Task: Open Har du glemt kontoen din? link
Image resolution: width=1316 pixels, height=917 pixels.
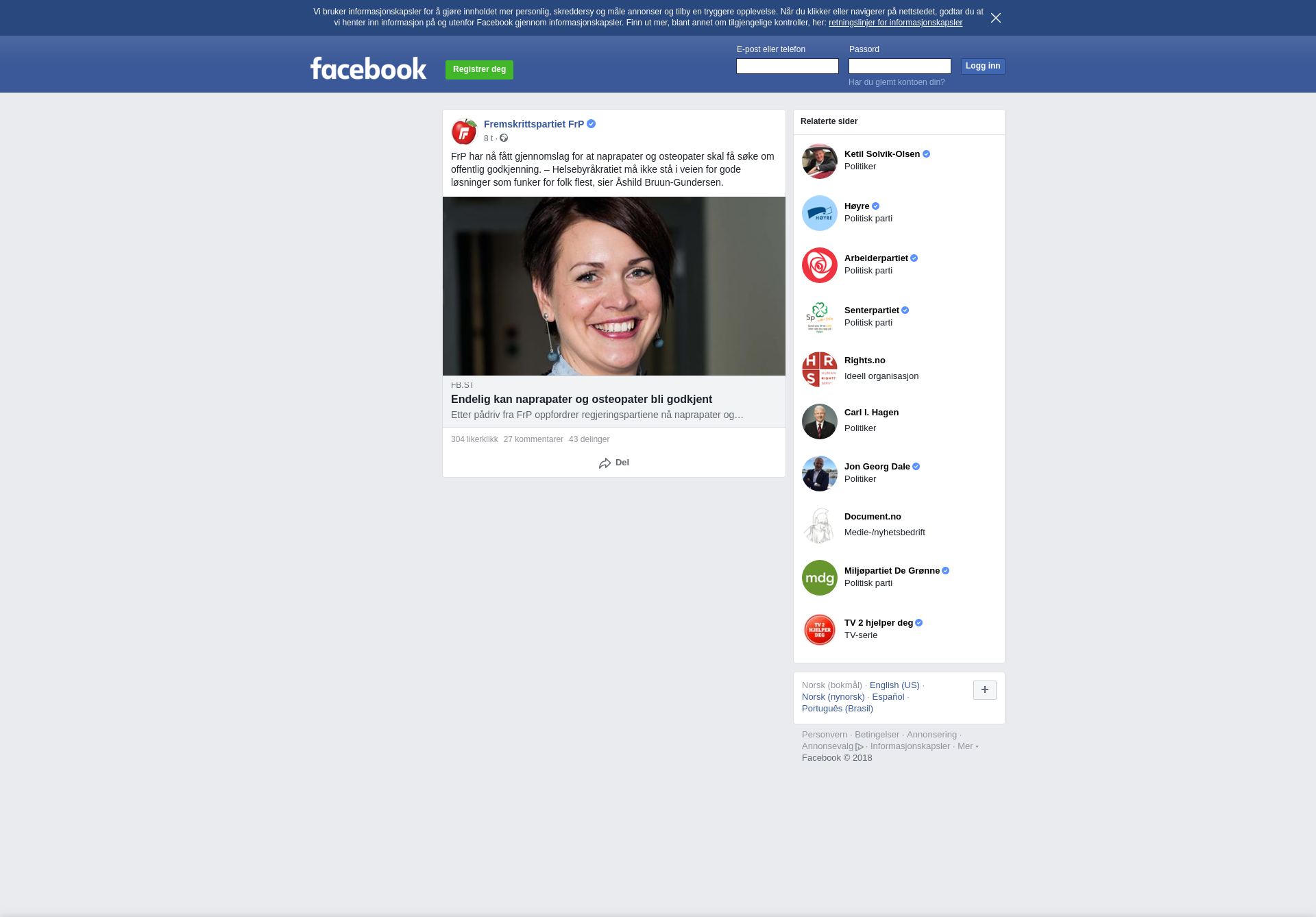Action: [897, 82]
